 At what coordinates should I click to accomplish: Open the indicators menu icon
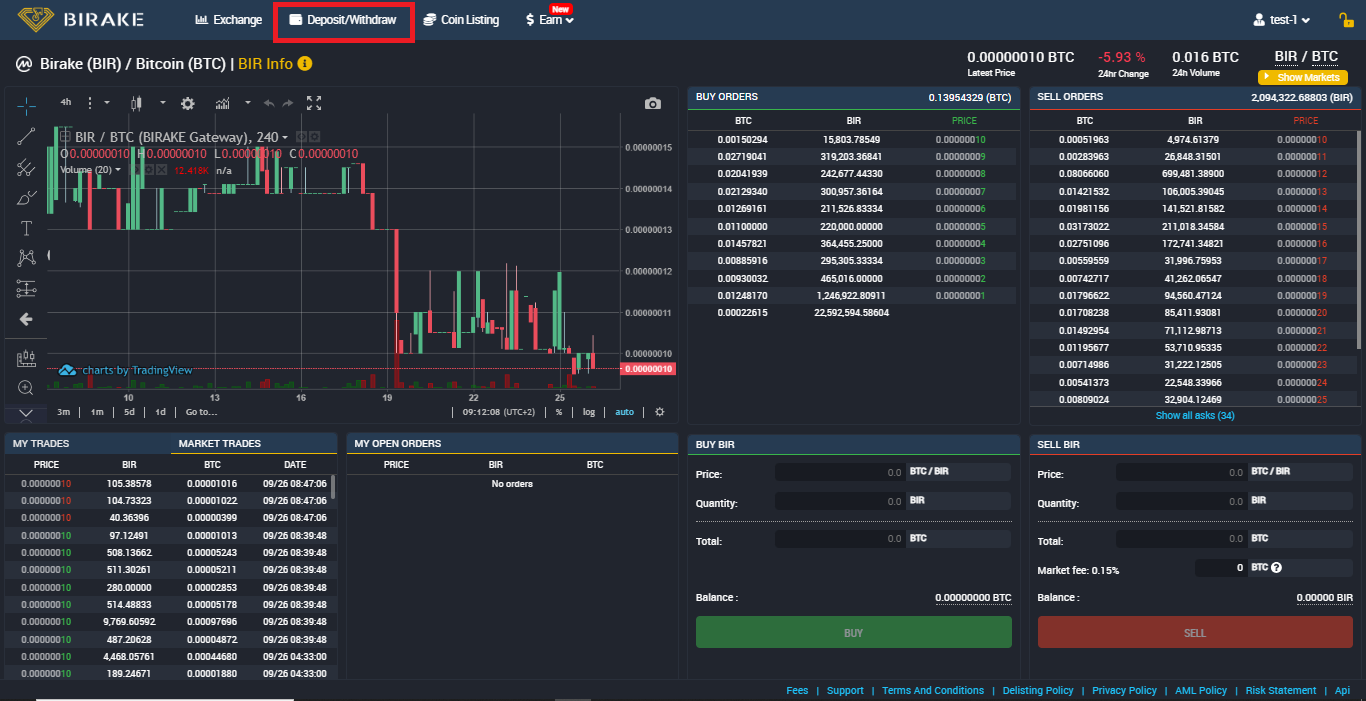pos(222,103)
